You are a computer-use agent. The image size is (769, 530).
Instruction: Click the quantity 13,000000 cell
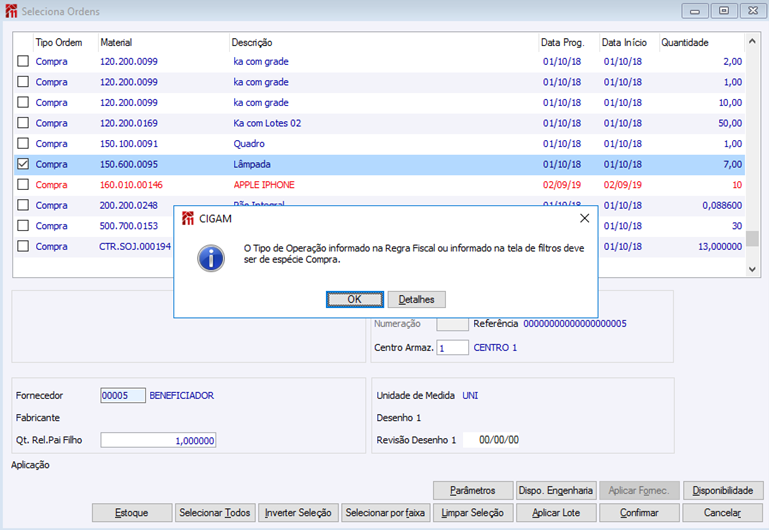point(720,247)
